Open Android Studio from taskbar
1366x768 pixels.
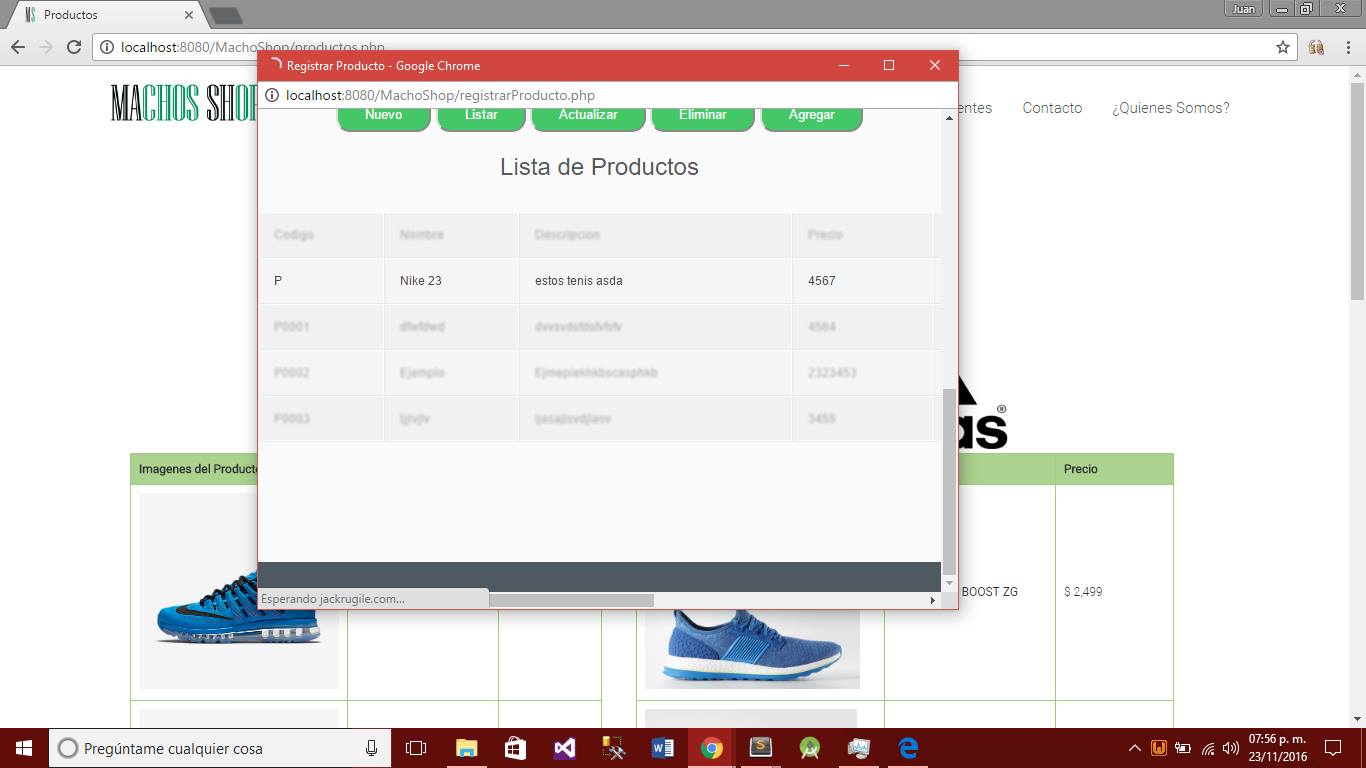810,748
